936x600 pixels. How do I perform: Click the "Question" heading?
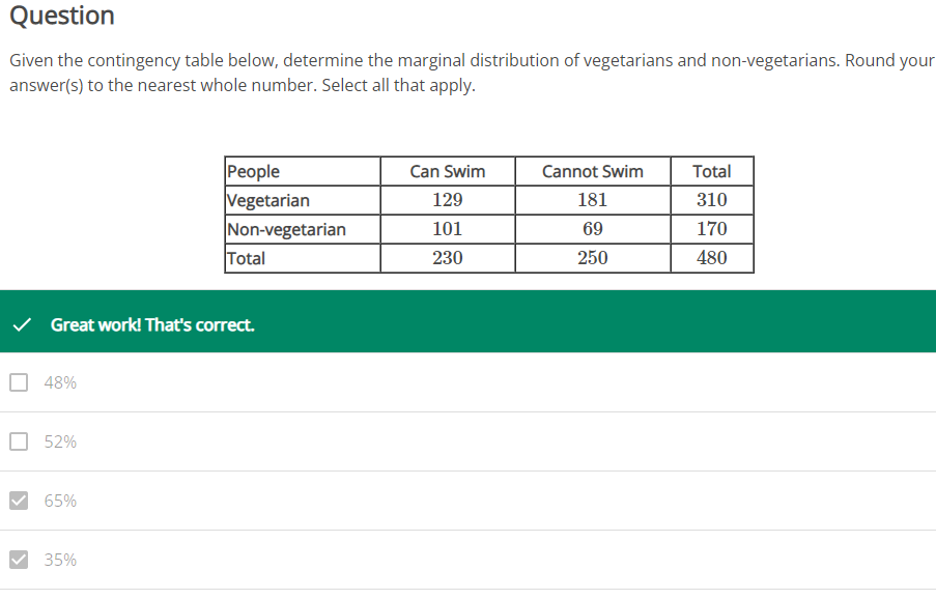click(x=62, y=16)
